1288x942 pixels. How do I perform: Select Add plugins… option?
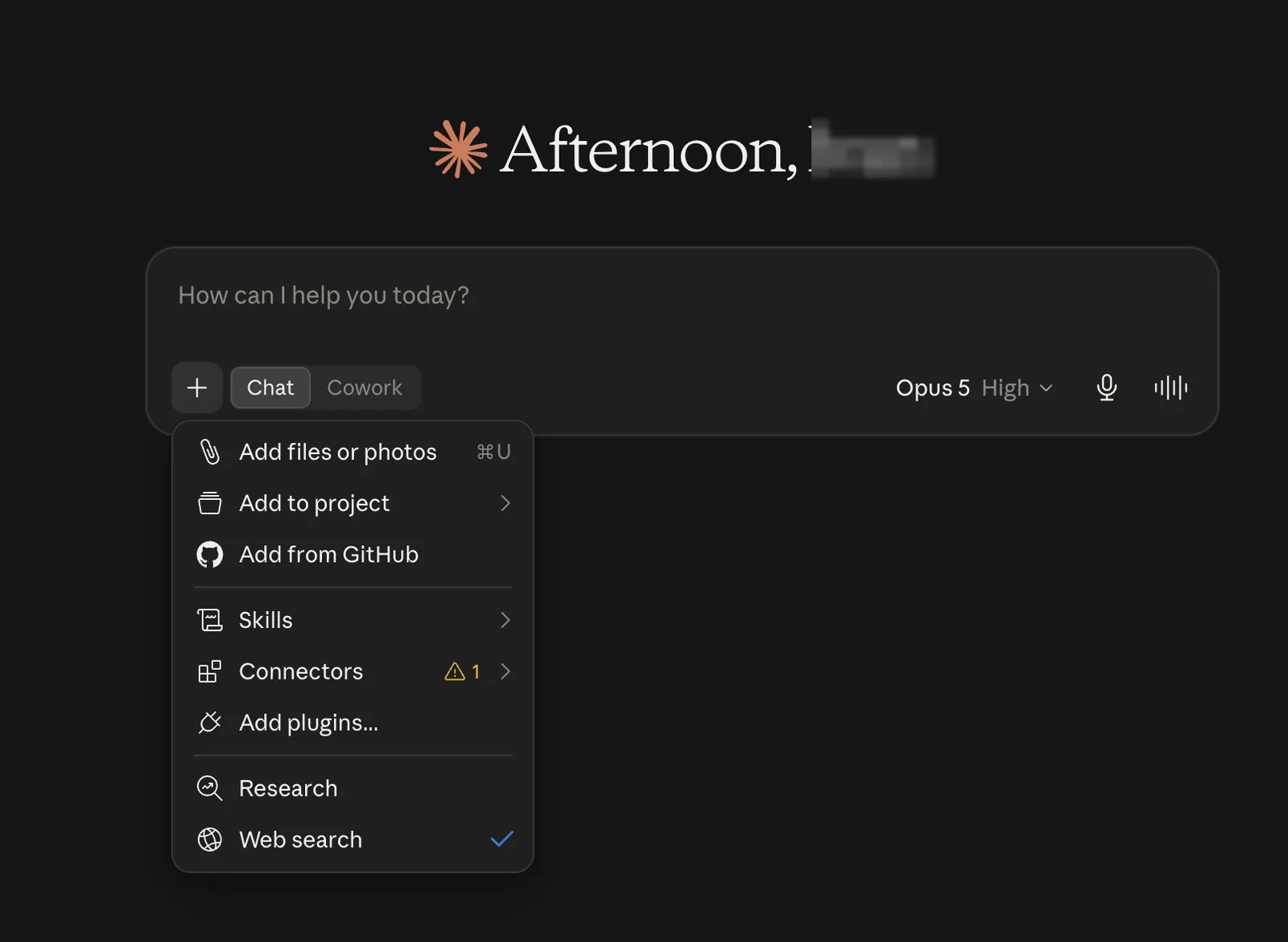pos(353,723)
